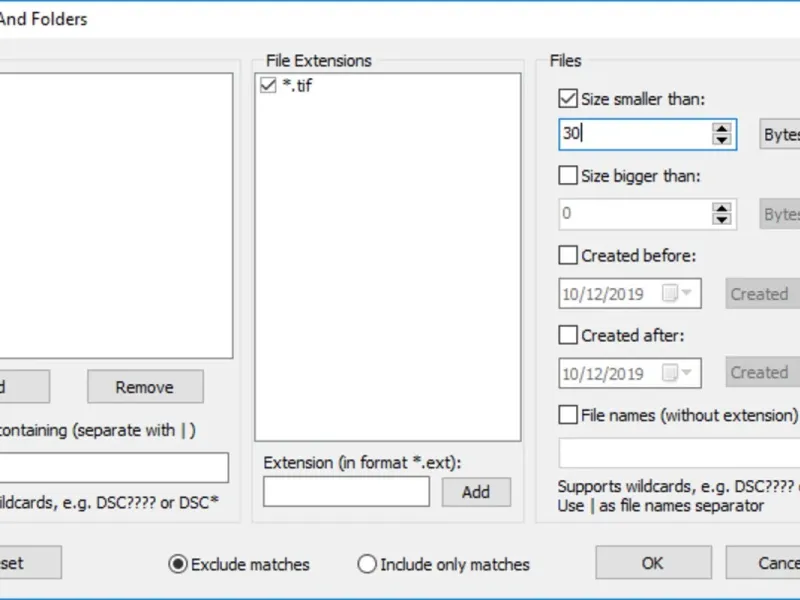The image size is (800, 600).
Task: Click the 10/12/2019 Created after date
Action: 604,373
